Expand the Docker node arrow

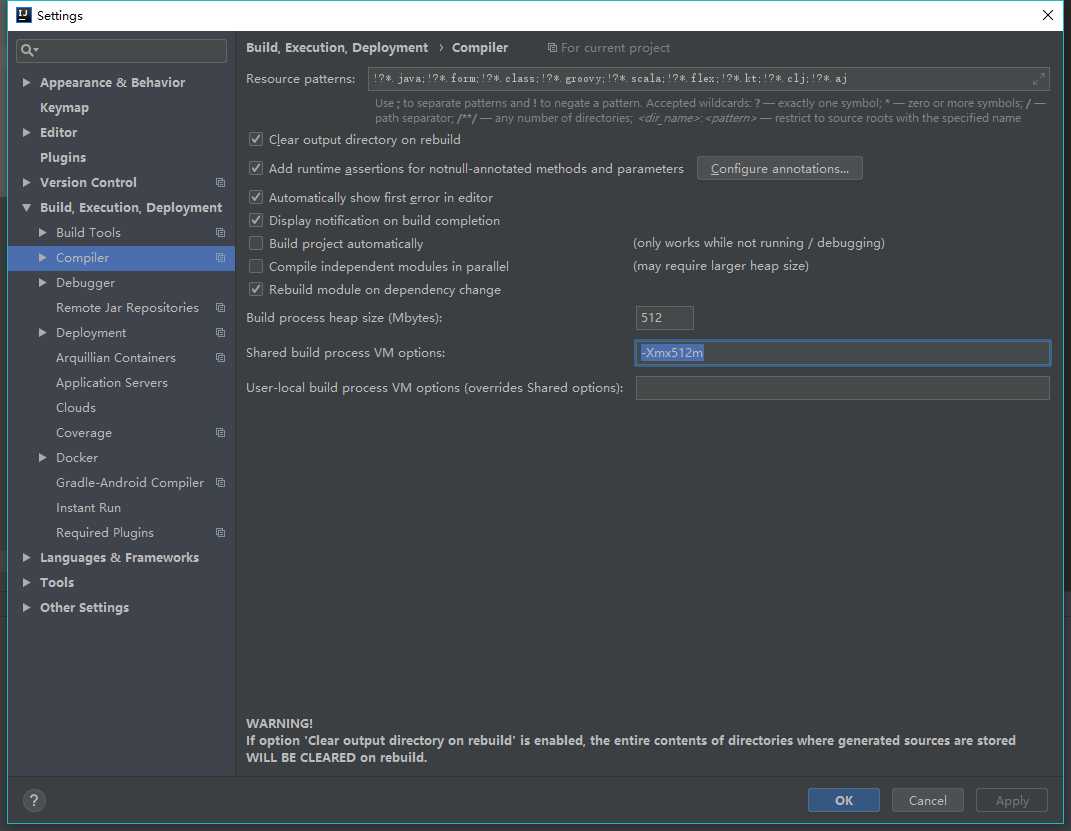[42, 457]
